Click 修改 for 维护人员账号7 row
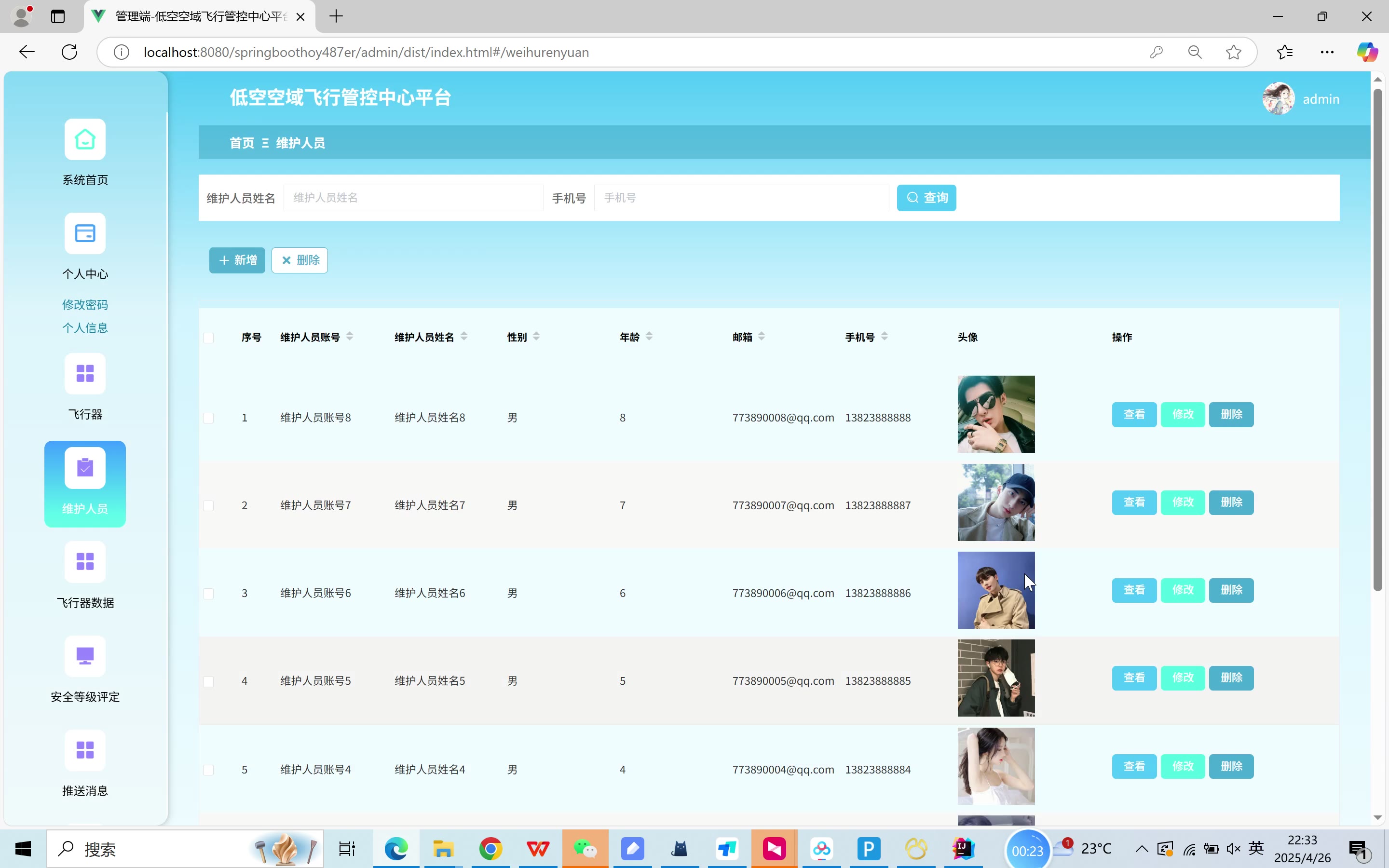1389x868 pixels. pos(1183,502)
